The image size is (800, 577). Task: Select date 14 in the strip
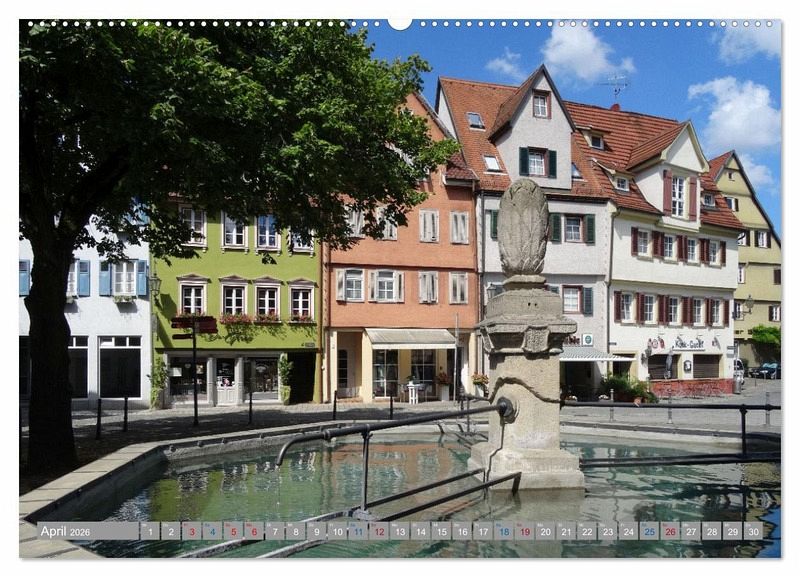421,531
